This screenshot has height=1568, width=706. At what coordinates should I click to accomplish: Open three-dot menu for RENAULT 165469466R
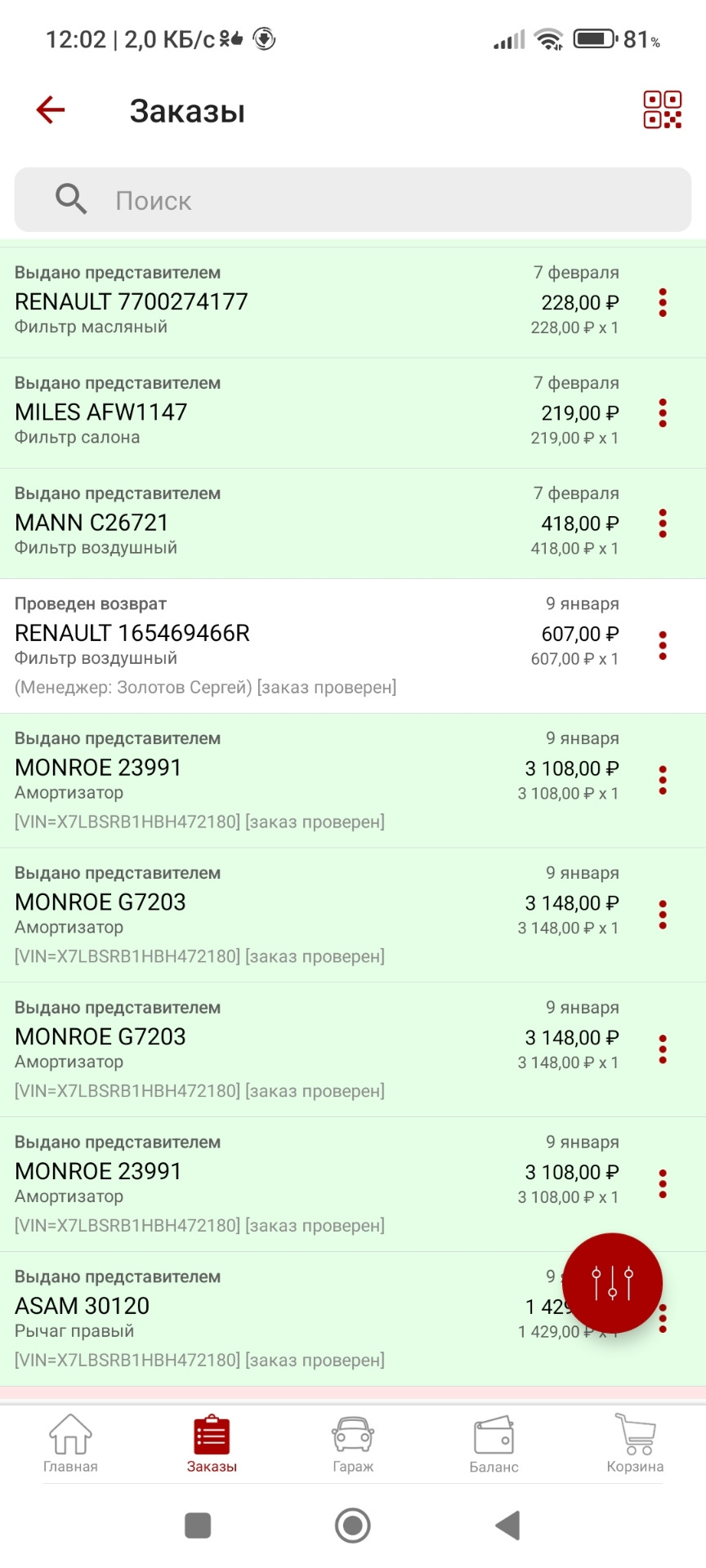(663, 645)
